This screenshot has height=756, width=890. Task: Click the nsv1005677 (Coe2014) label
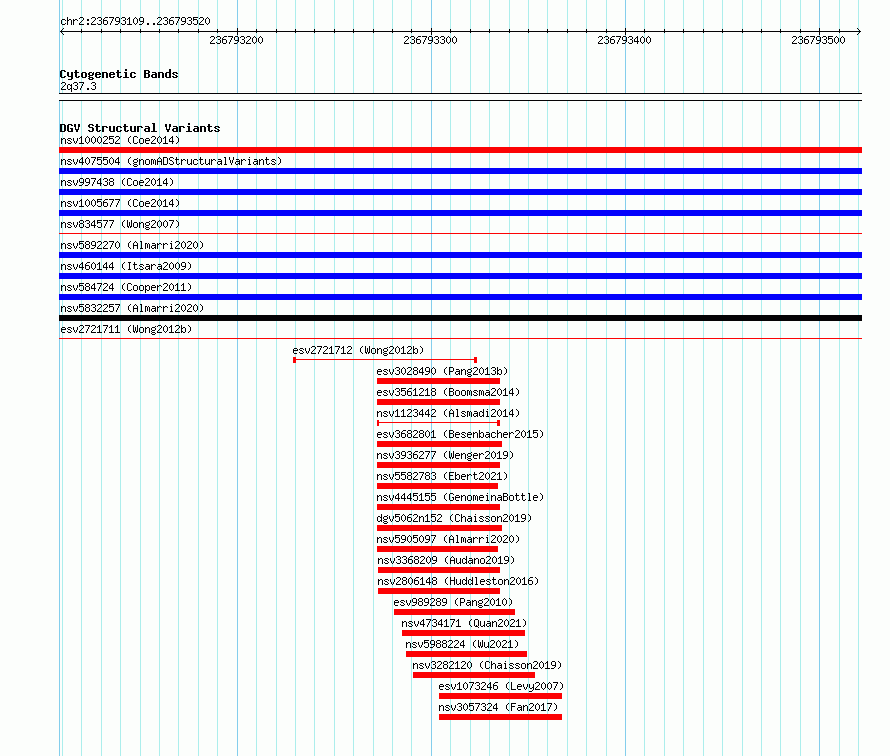[x=120, y=203]
